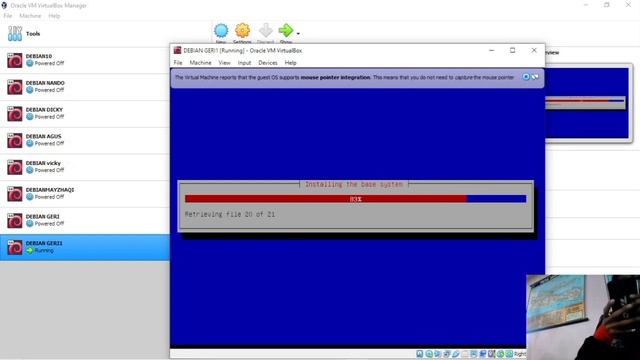Click the network adapter icon in the status bar
The image size is (640, 360).
[446, 354]
